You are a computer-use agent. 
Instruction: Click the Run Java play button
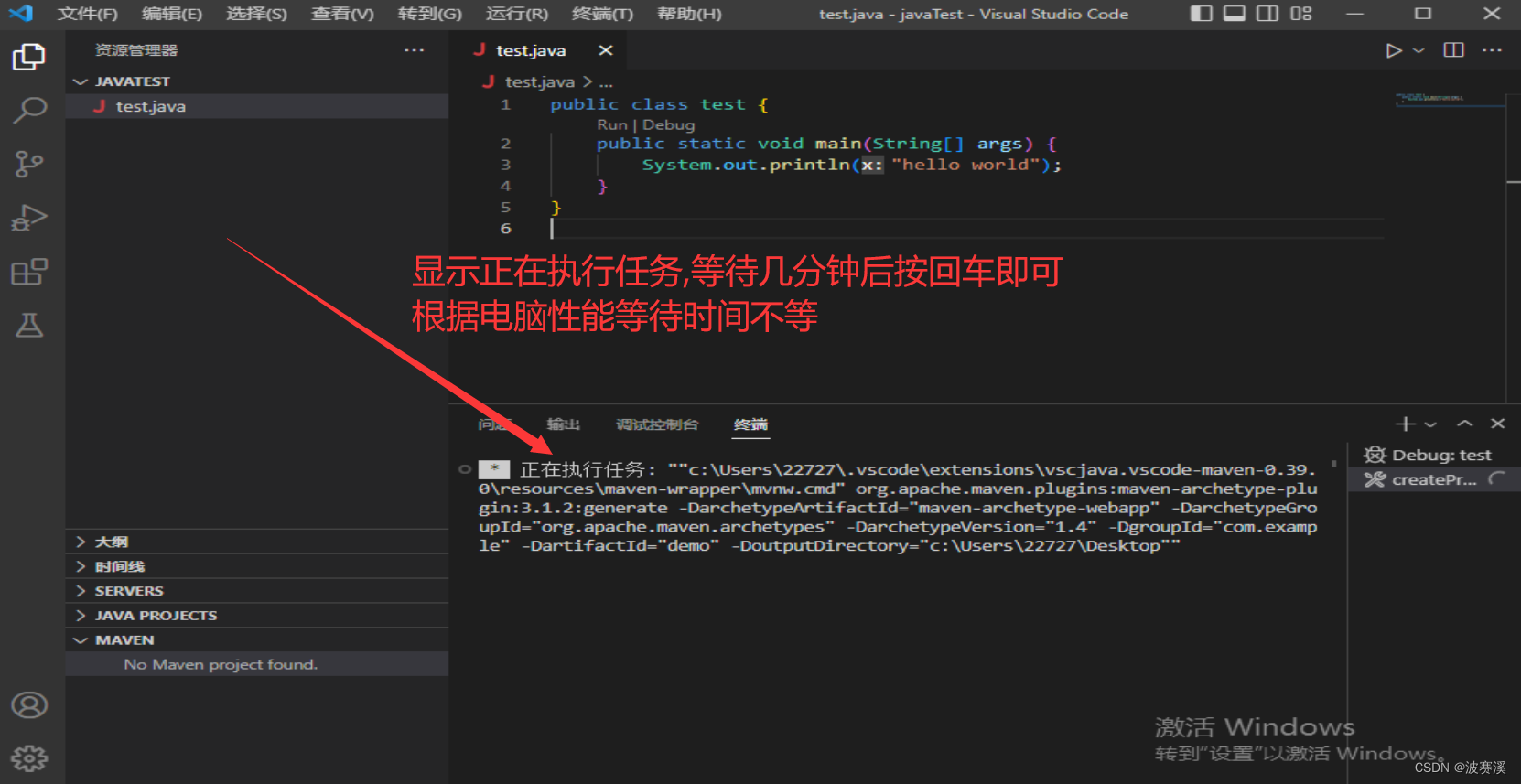click(1393, 50)
